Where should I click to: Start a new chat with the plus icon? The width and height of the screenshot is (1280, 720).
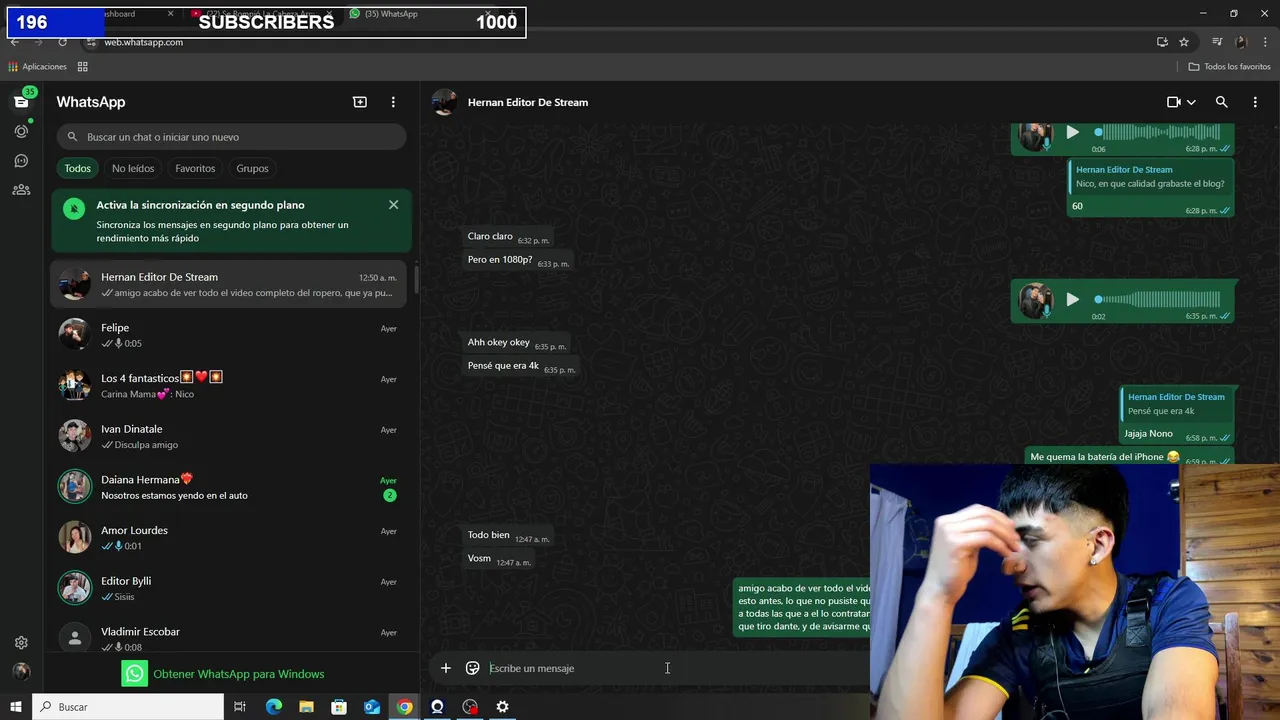pyautogui.click(x=360, y=102)
